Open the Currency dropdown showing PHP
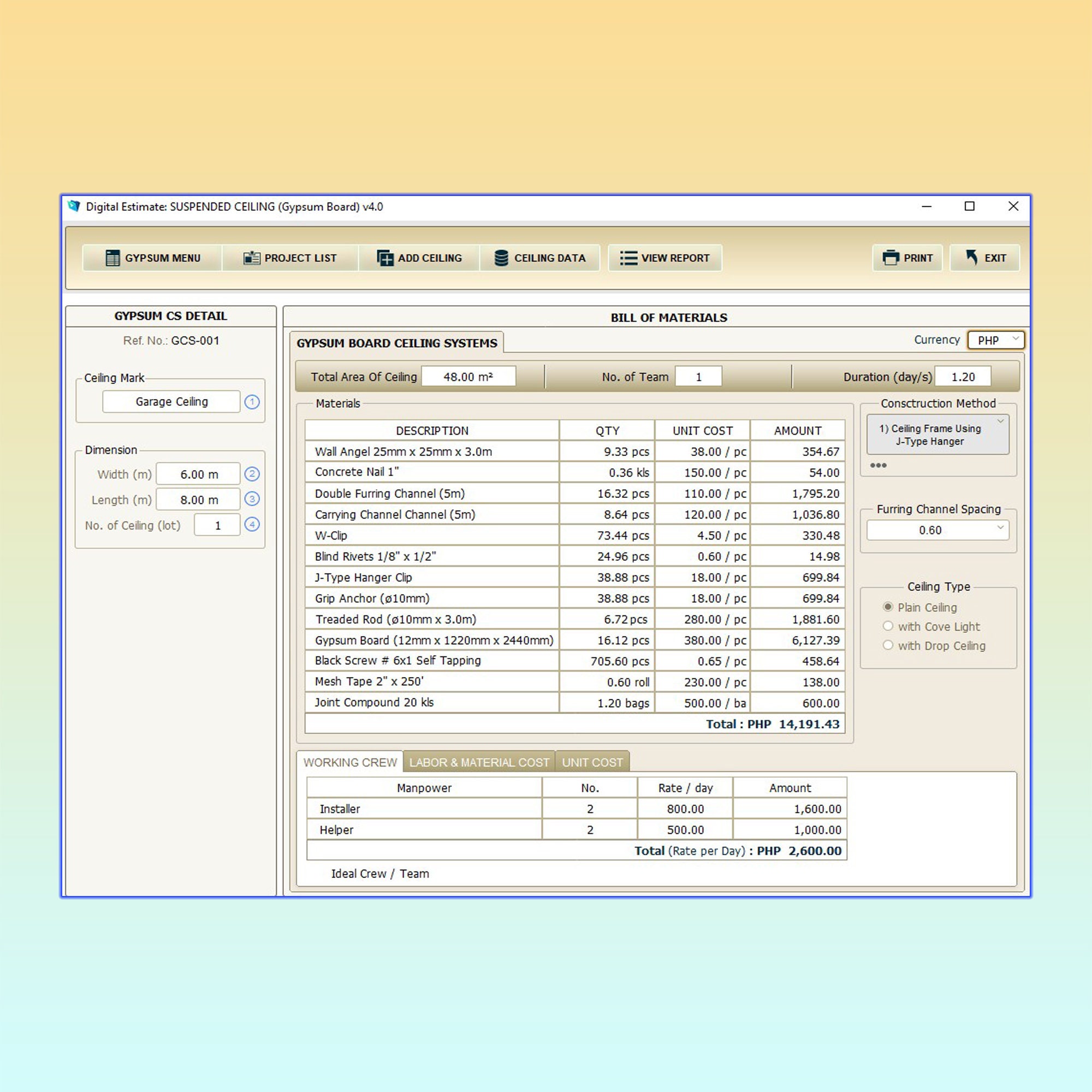1092x1092 pixels. pos(996,340)
